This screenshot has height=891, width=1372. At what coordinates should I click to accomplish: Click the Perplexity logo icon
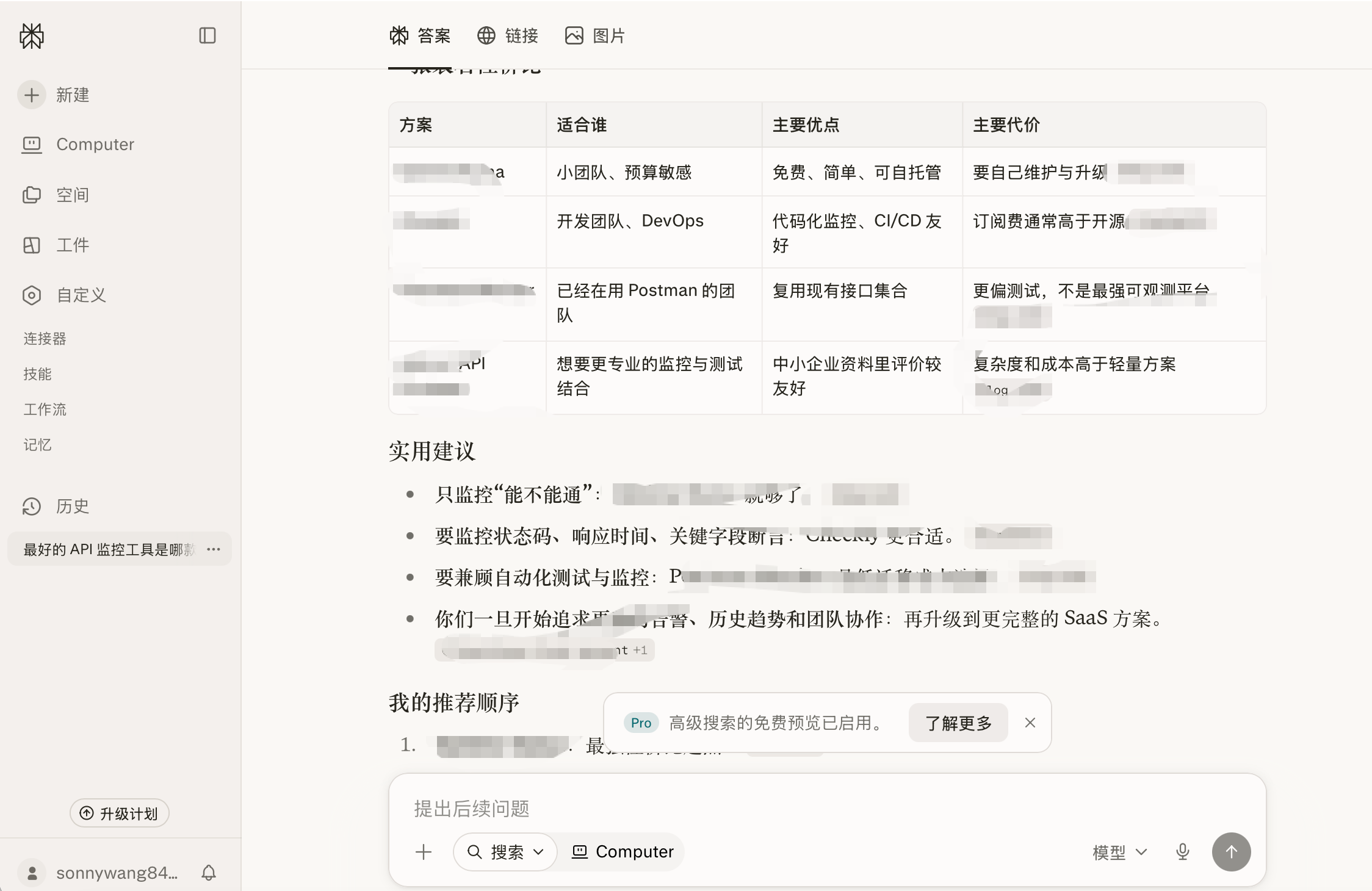32,36
